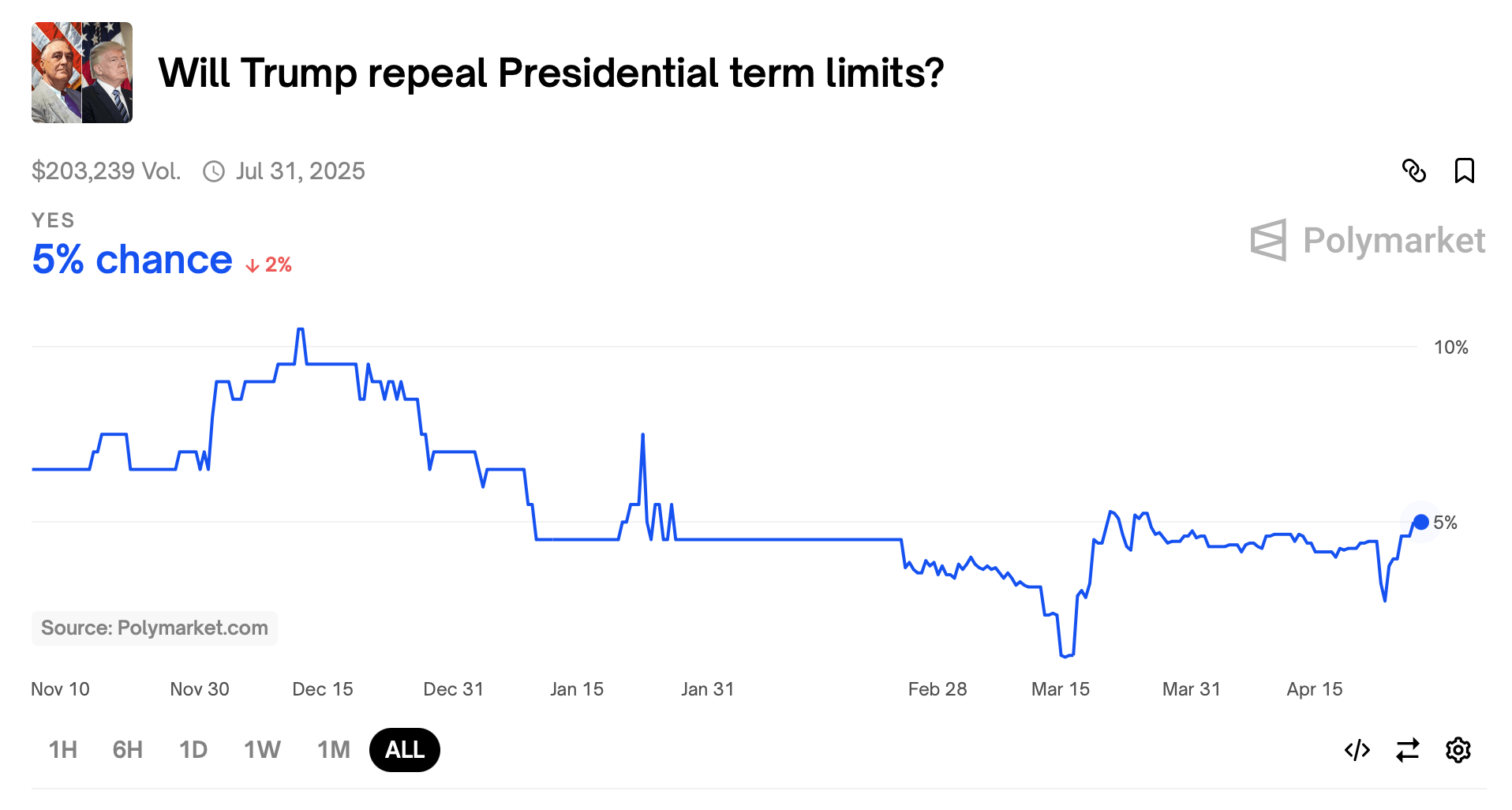Select the 6H time range
This screenshot has height=810, width=1512.
(128, 750)
